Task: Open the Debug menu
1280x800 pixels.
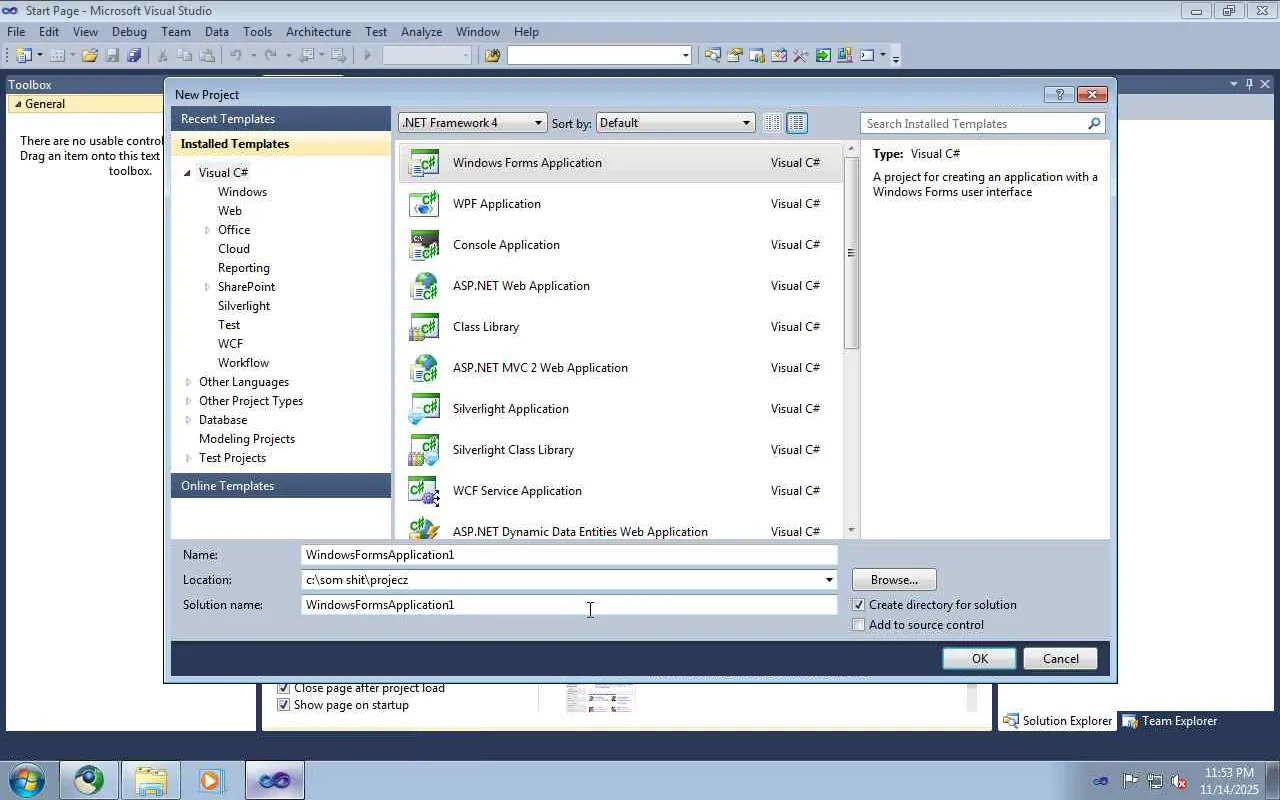Action: 129,32
